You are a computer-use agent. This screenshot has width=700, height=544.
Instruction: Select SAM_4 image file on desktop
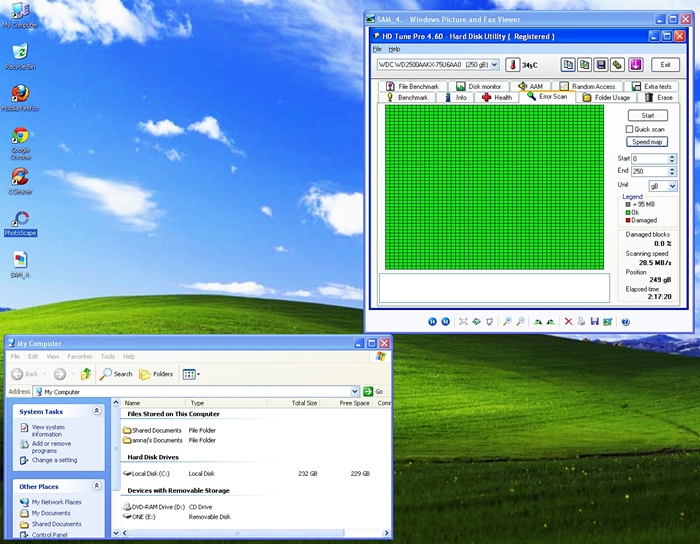tap(20, 265)
